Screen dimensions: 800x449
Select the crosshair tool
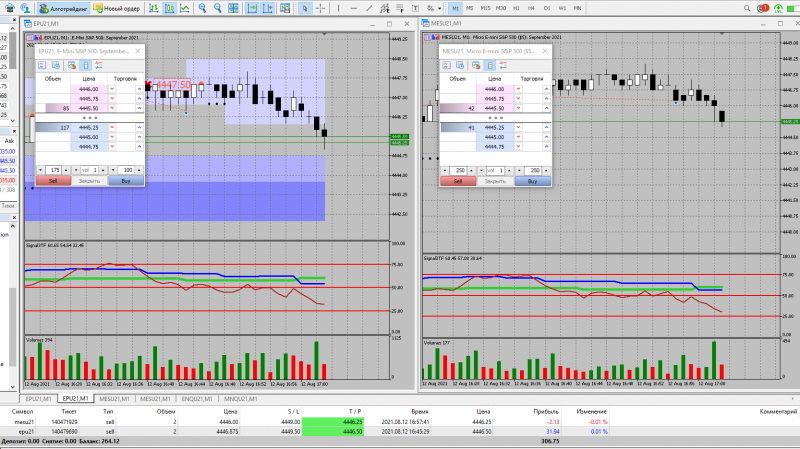(320, 8)
